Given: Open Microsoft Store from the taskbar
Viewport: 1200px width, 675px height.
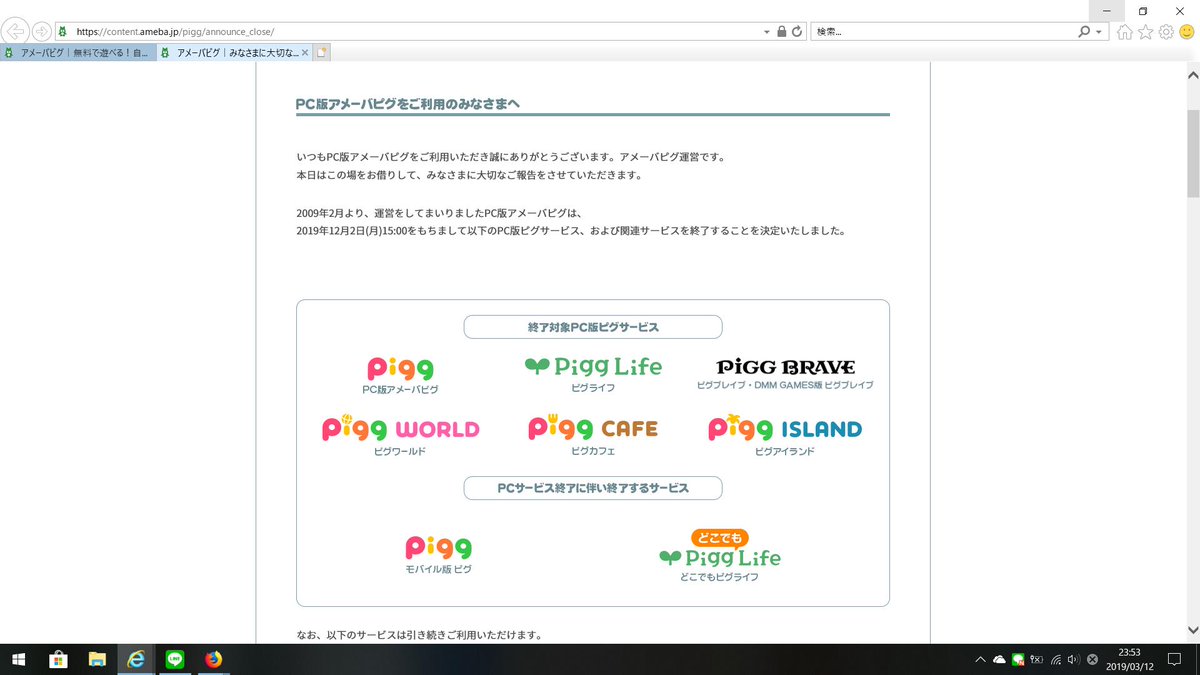Looking at the screenshot, I should tap(58, 659).
